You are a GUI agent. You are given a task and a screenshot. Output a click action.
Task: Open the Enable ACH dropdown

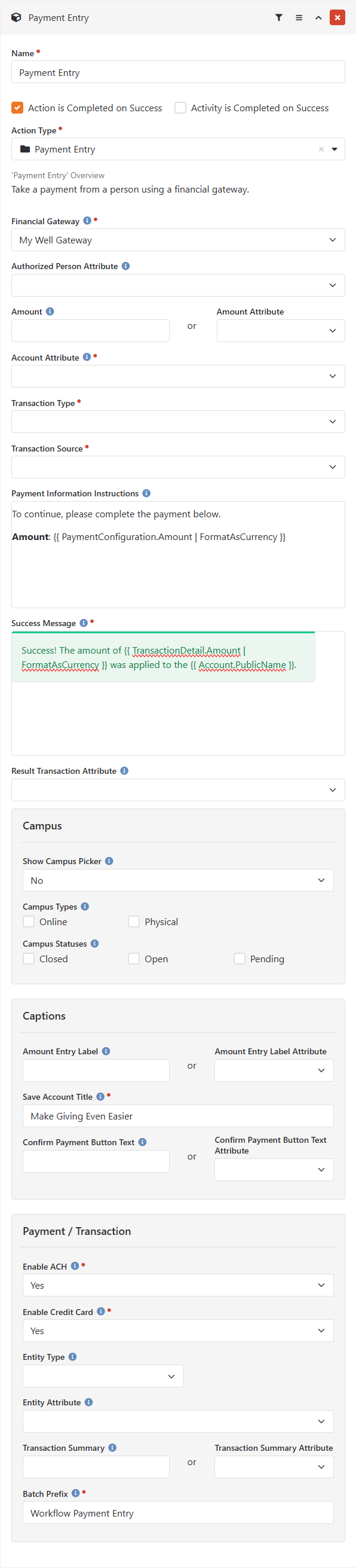coord(178,1285)
